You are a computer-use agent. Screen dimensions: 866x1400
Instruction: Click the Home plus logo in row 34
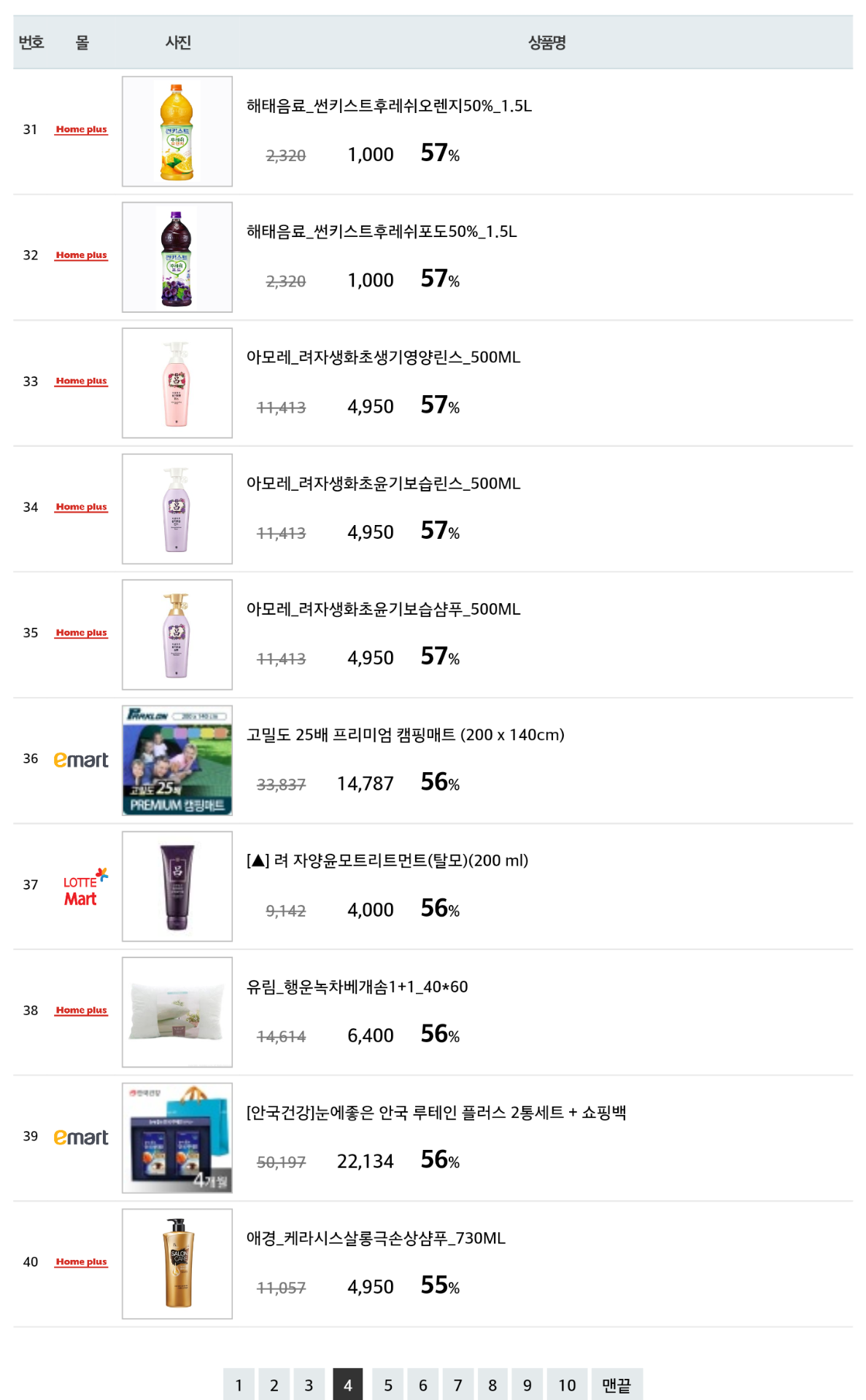pyautogui.click(x=81, y=507)
